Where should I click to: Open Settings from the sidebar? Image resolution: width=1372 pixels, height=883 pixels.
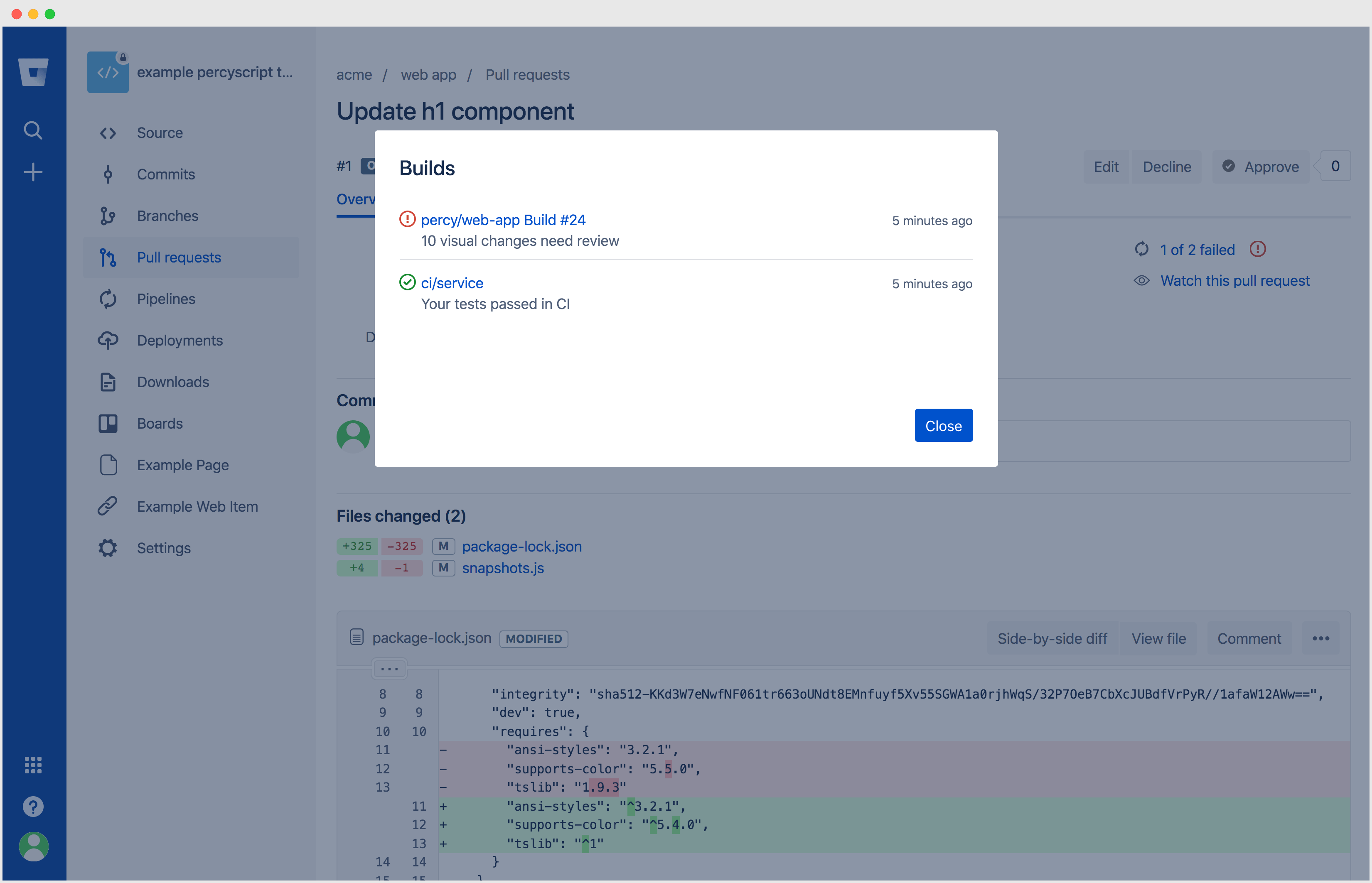(x=163, y=547)
